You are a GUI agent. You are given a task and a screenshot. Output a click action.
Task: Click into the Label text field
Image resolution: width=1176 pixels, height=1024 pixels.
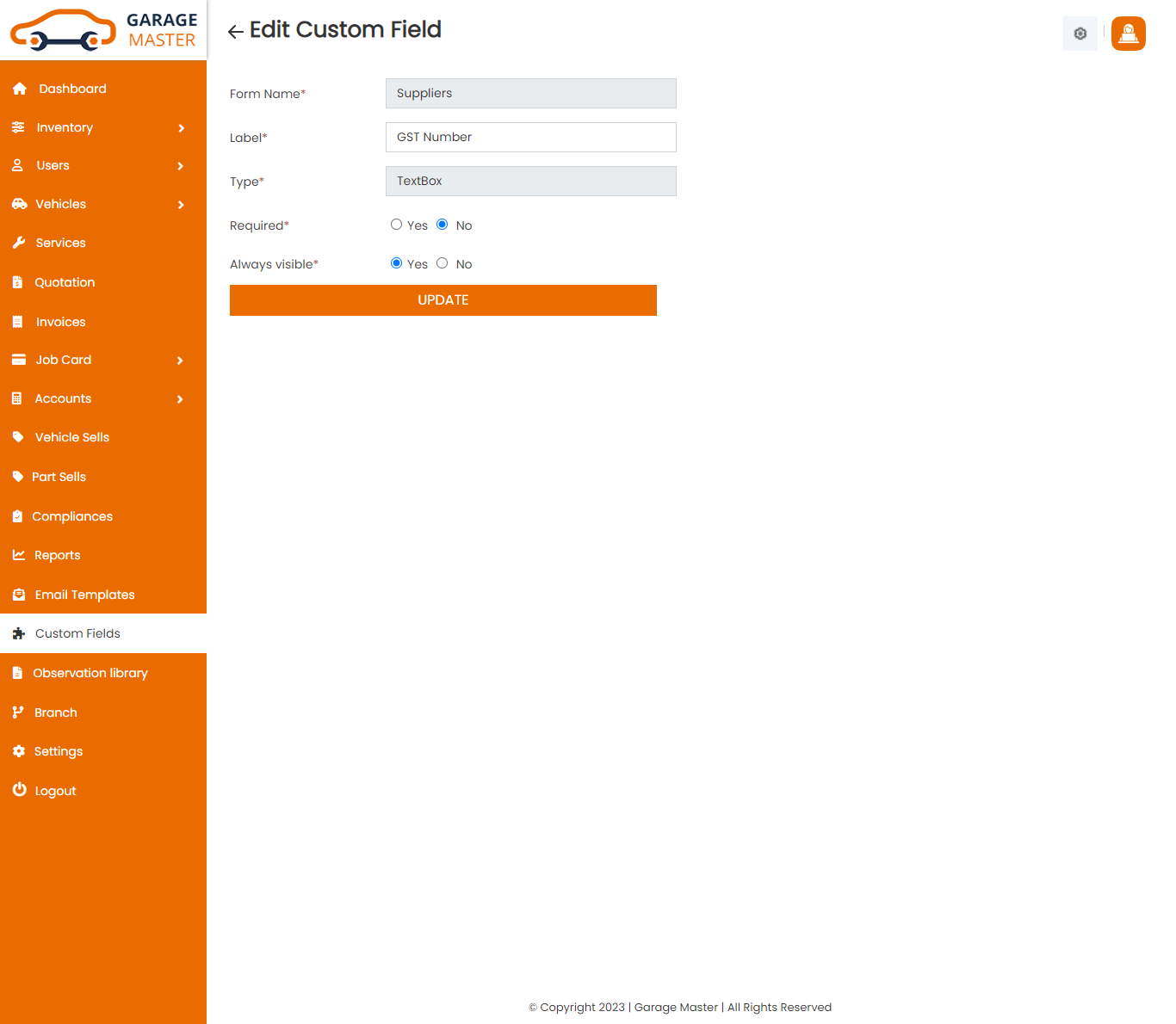(x=530, y=137)
